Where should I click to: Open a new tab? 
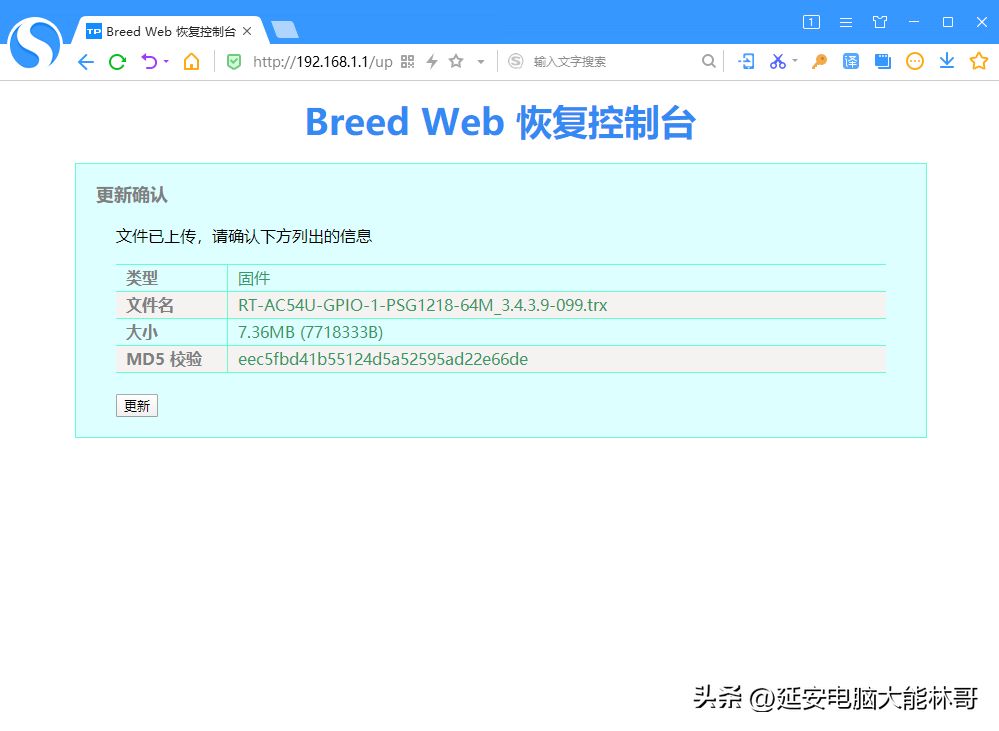[284, 30]
